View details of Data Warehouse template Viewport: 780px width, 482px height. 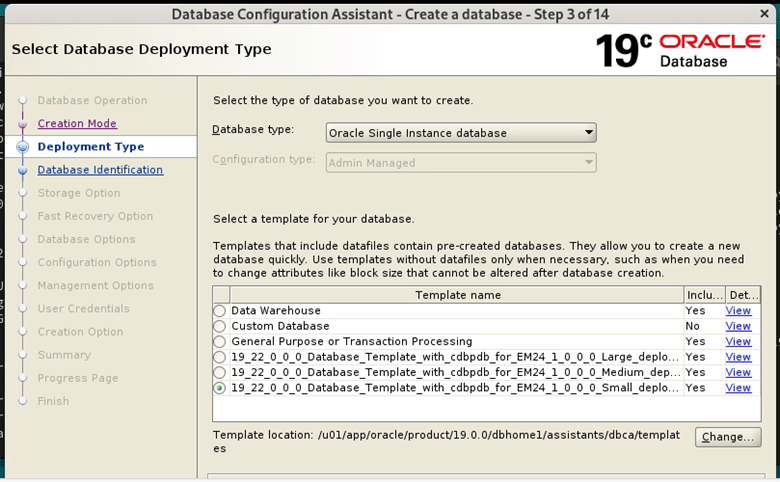pos(738,311)
